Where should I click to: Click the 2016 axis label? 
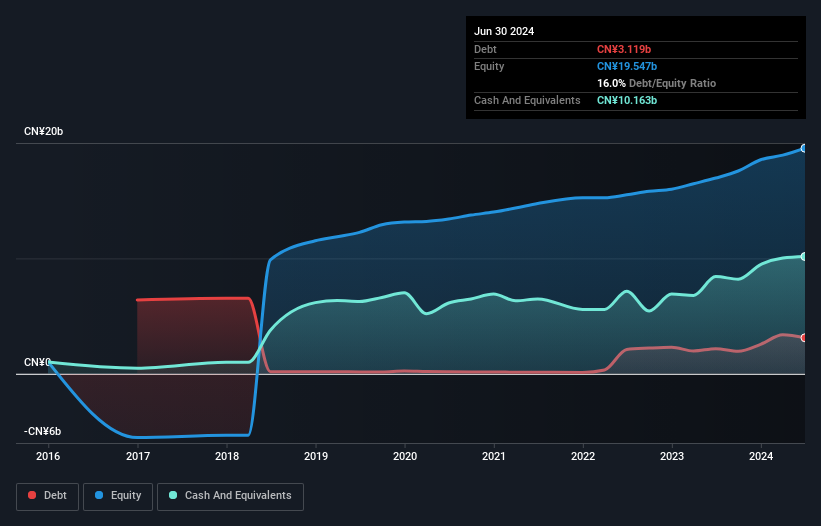(x=48, y=456)
